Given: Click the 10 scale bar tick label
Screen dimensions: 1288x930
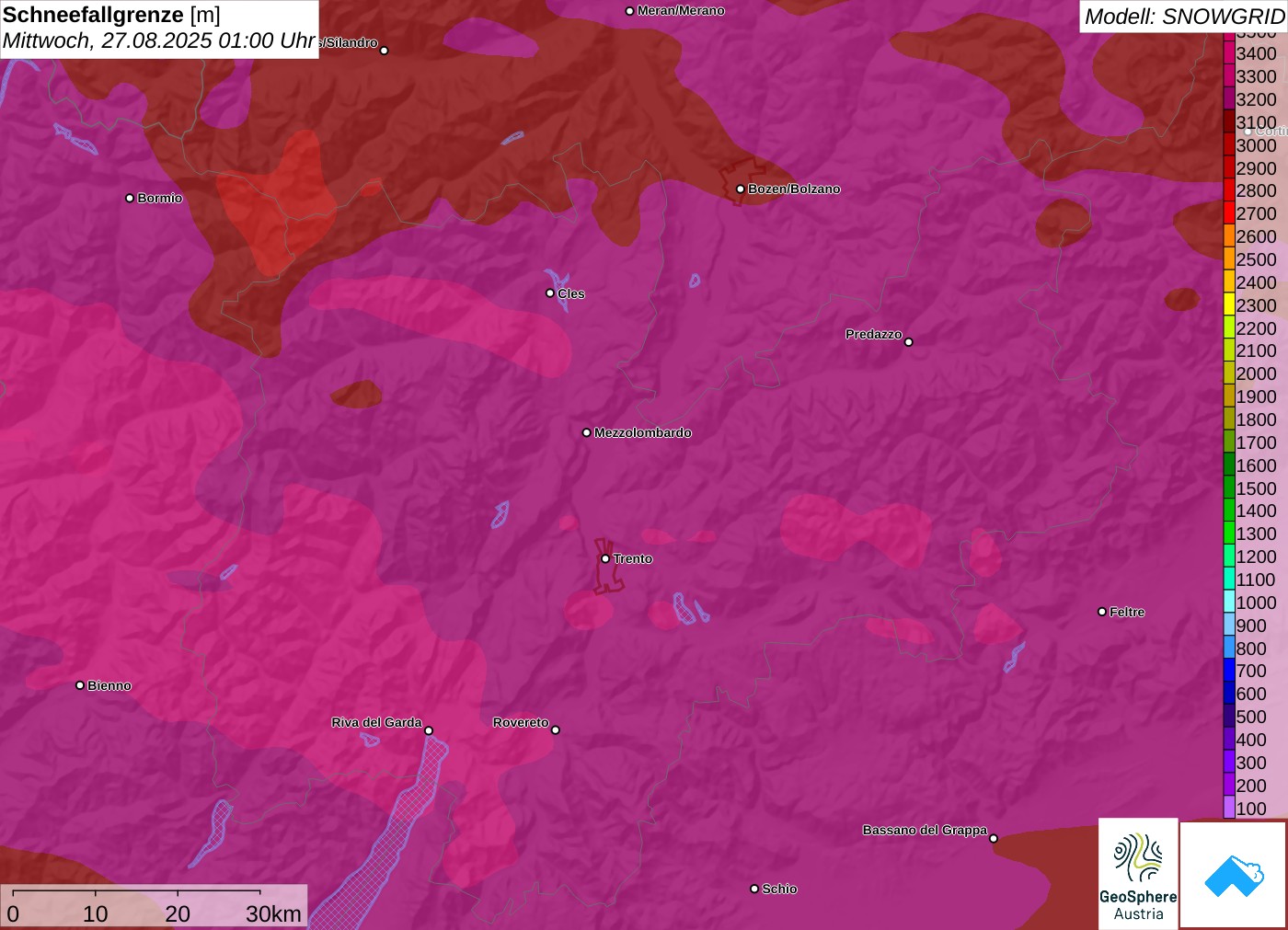Looking at the screenshot, I should 96,913.
